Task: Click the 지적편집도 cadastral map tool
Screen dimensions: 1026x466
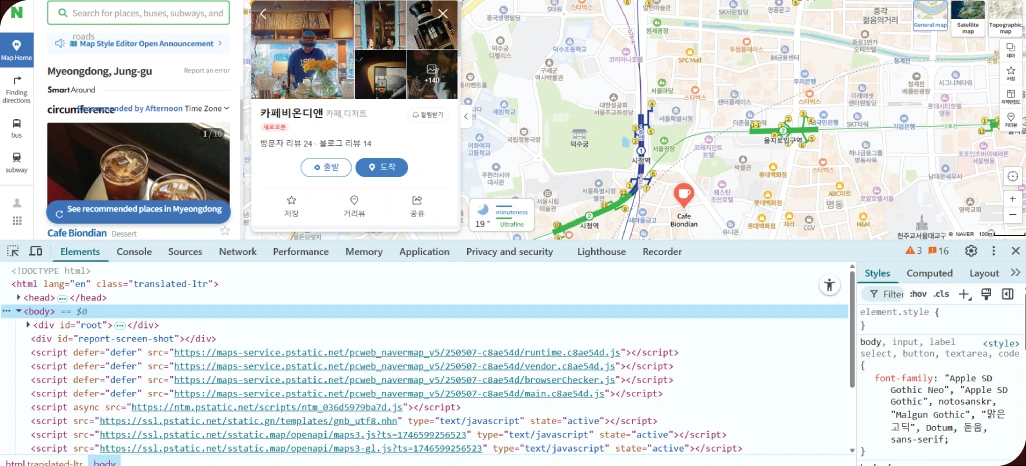Action: tap(1012, 97)
